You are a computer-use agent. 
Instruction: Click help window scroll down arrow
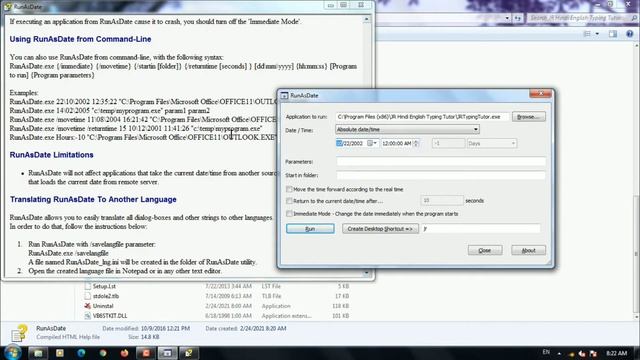366,272
